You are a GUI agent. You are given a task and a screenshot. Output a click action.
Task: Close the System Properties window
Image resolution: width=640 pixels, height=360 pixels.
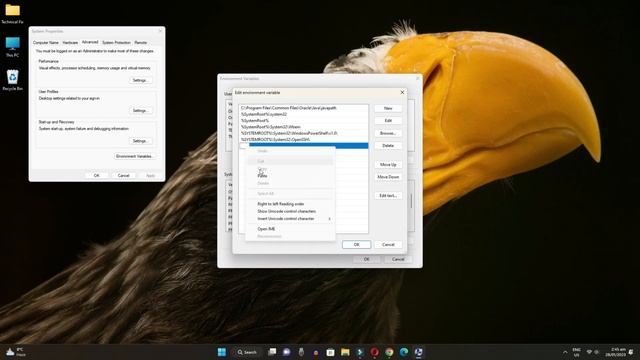[160, 31]
